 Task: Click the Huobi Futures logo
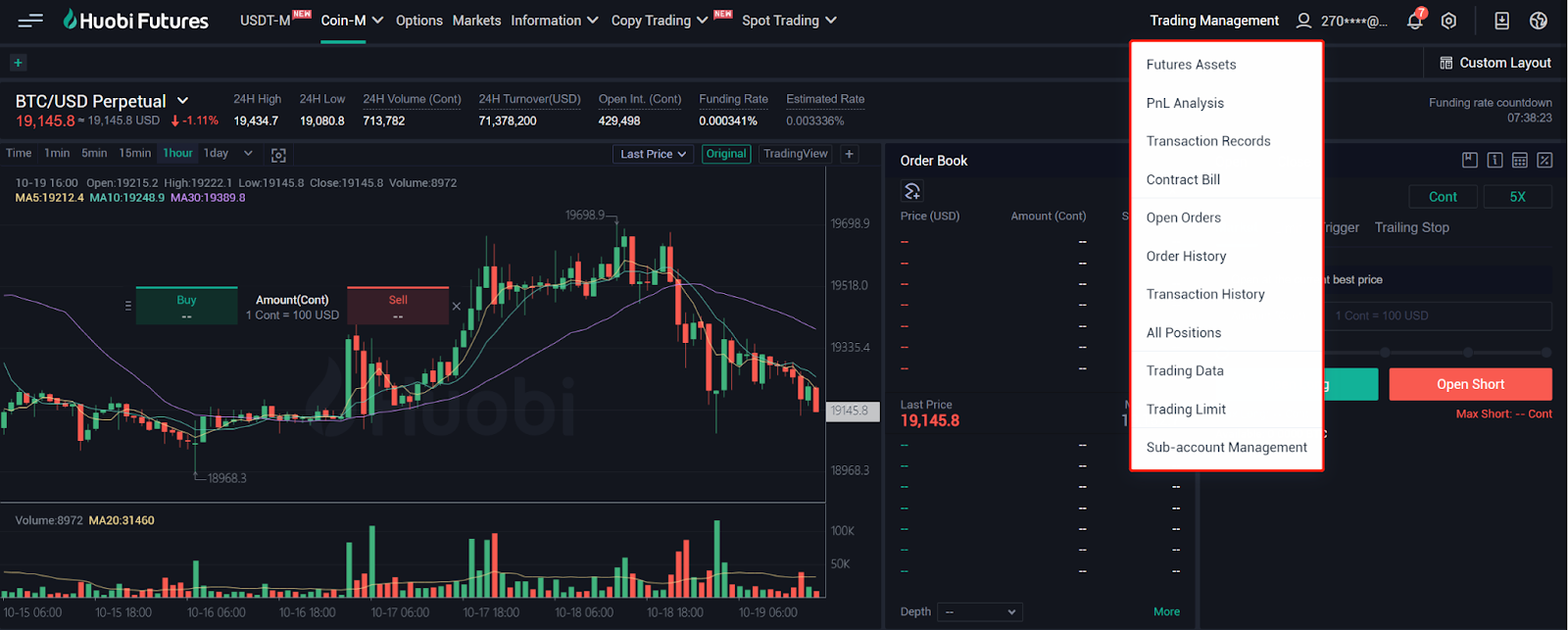point(136,21)
